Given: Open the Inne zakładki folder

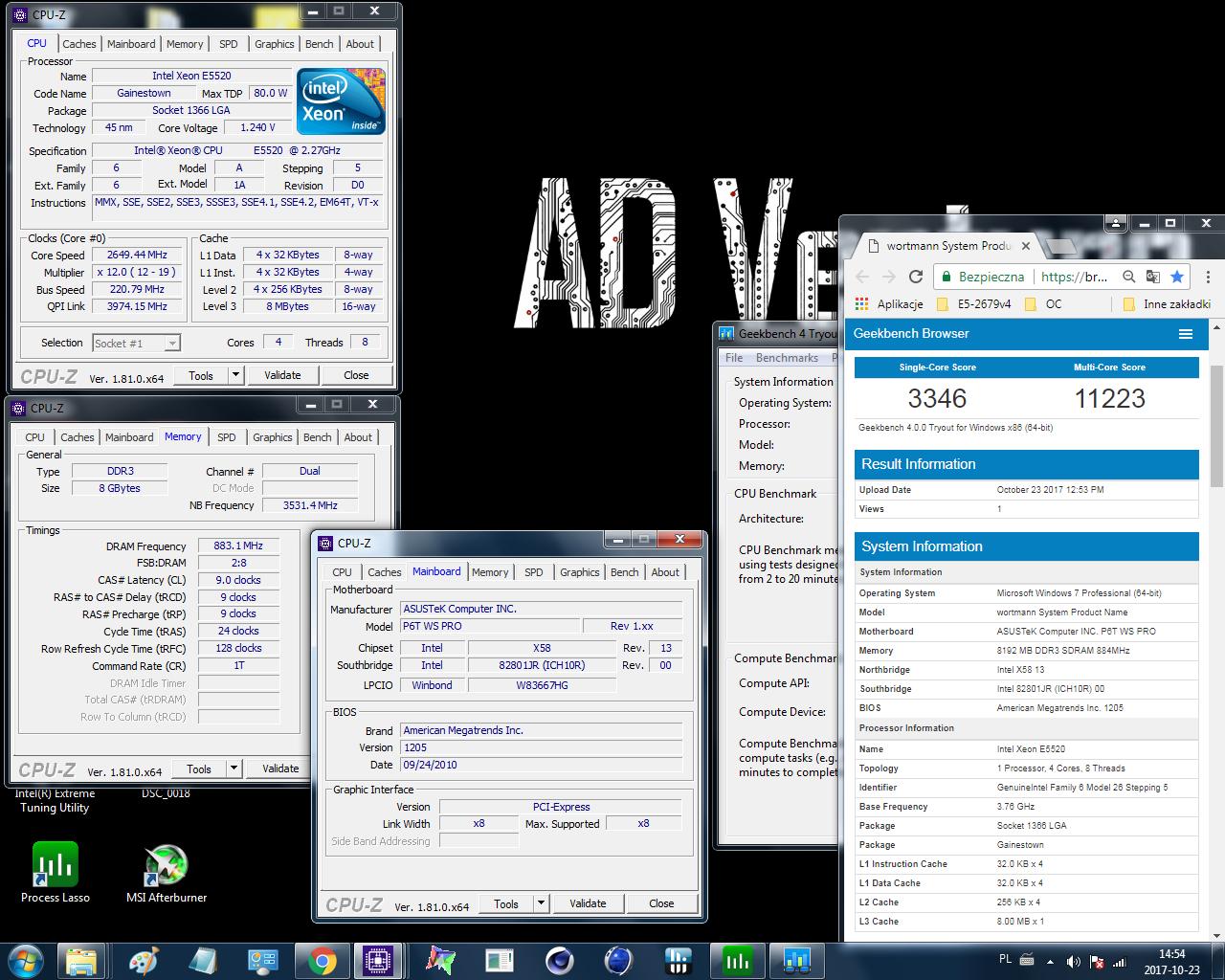Looking at the screenshot, I should click(x=1167, y=304).
